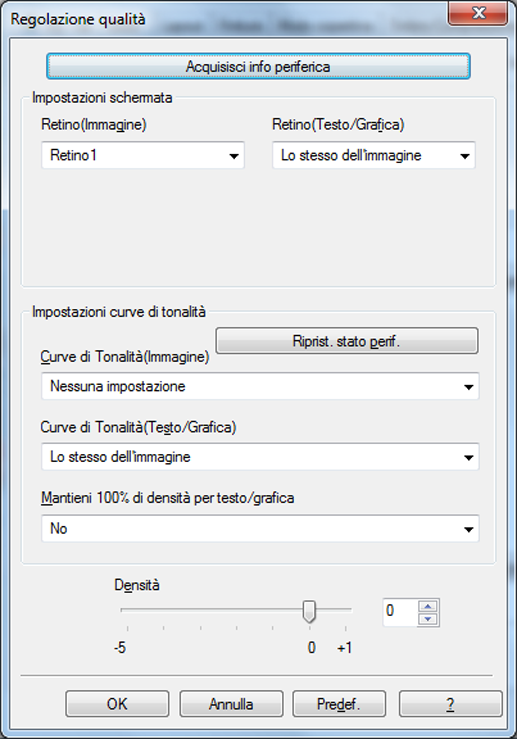The width and height of the screenshot is (517, 739).
Task: Click Riprist. stato perif. button
Action: (x=347, y=341)
